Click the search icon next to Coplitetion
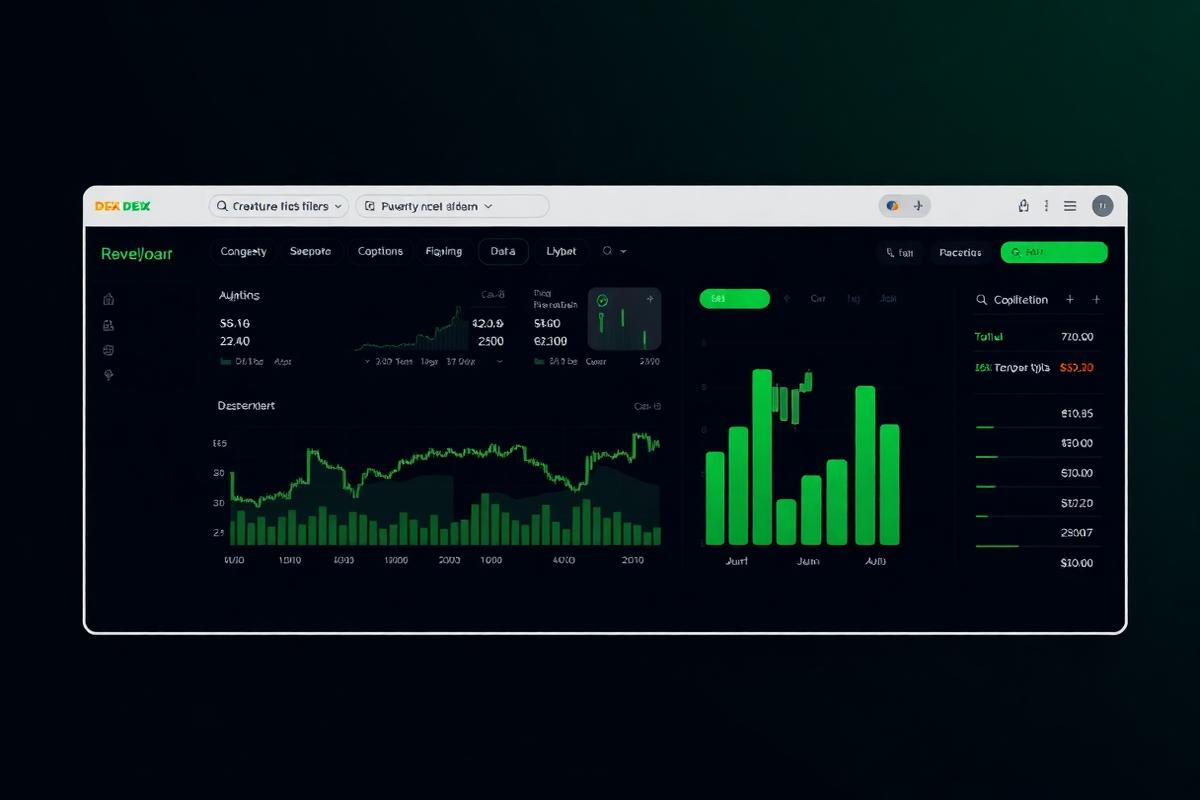This screenshot has height=800, width=1200. (x=981, y=299)
